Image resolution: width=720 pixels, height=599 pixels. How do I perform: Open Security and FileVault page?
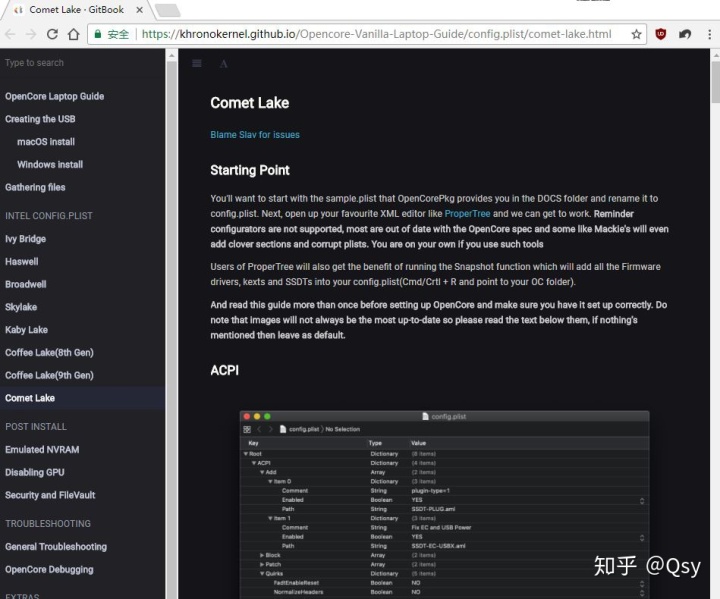click(51, 495)
